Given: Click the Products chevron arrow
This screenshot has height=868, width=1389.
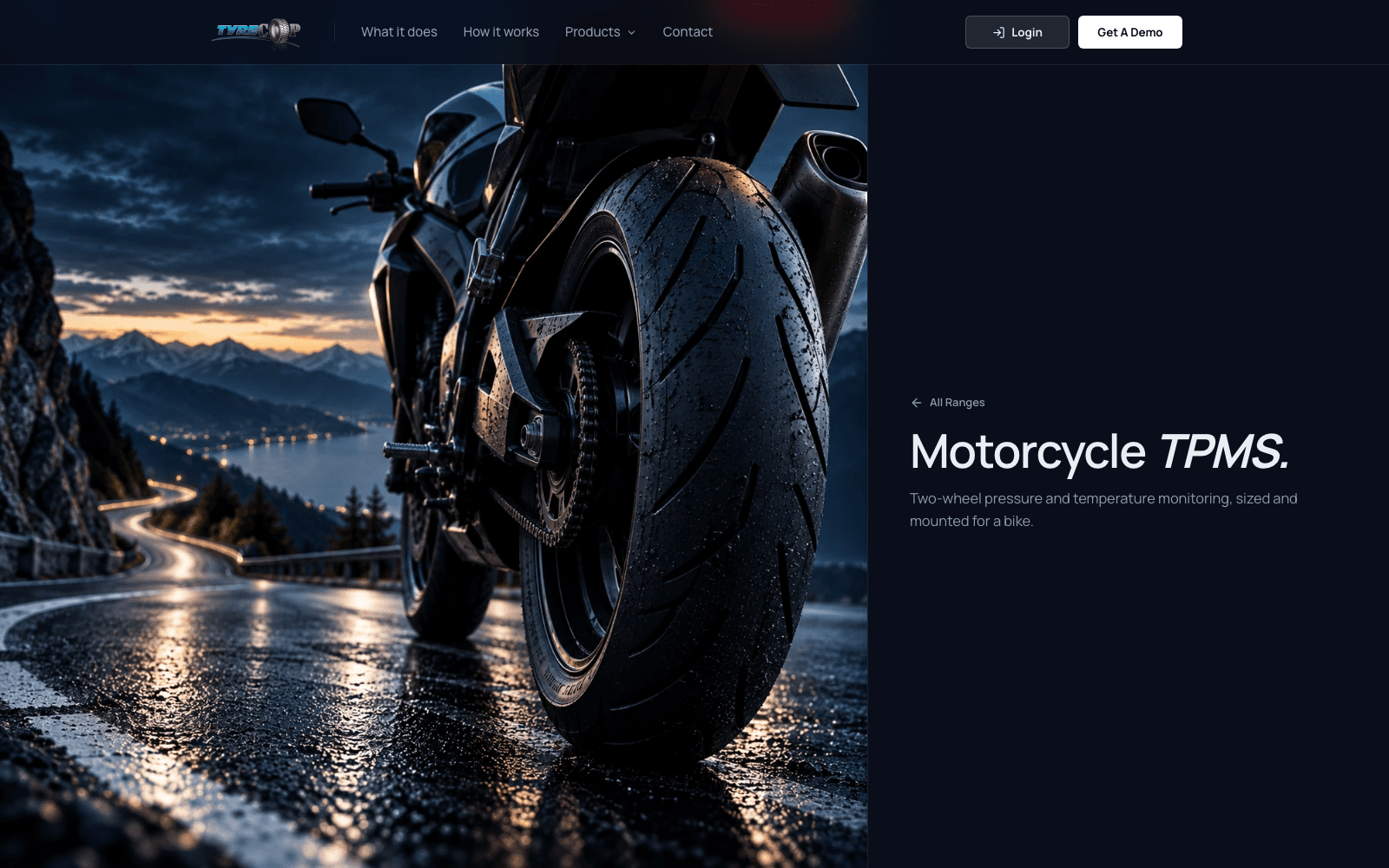Looking at the screenshot, I should (x=631, y=32).
